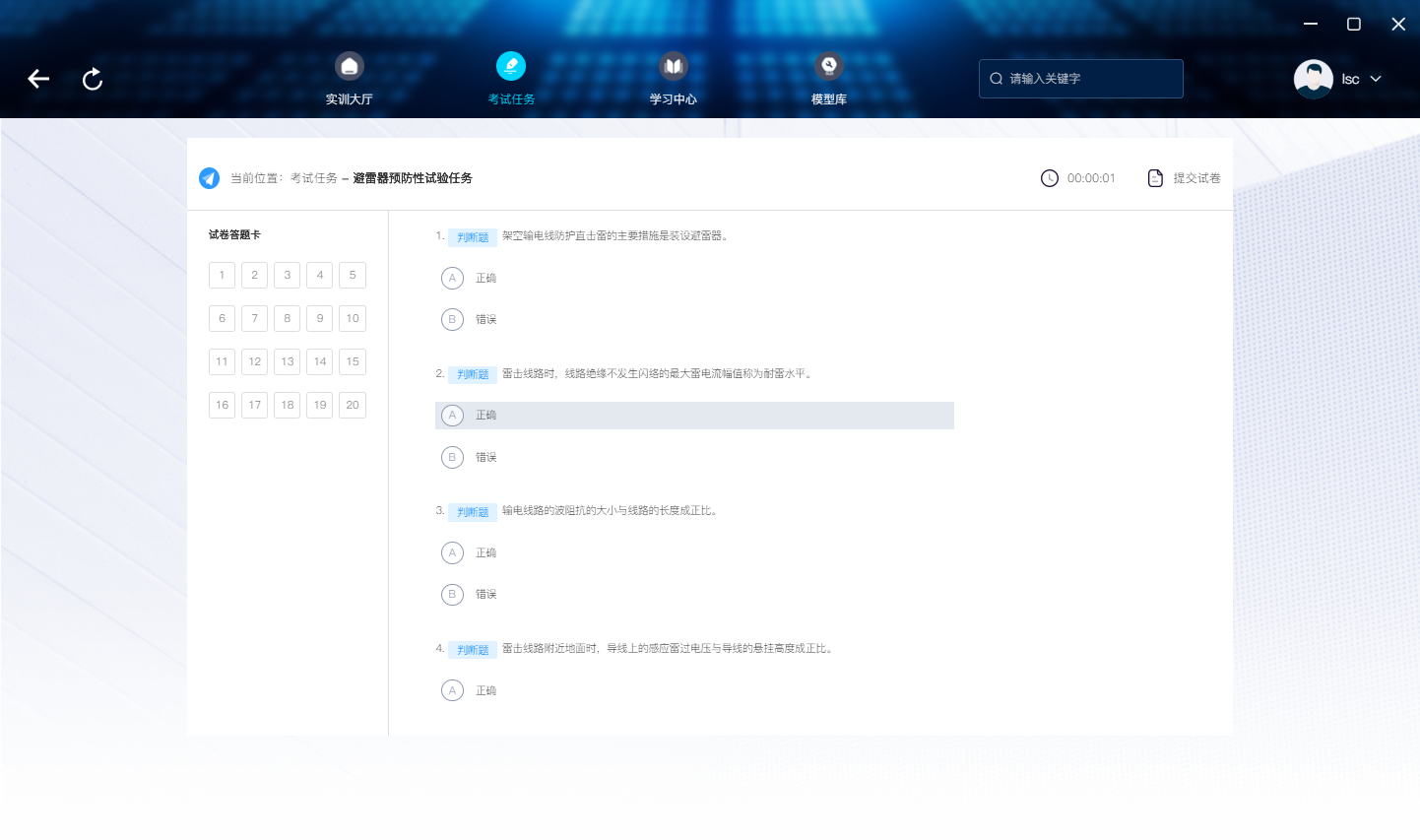Viewport: 1420px width, 840px height.
Task: Click the 考试任务 breadcrumb link
Action: click(x=313, y=178)
